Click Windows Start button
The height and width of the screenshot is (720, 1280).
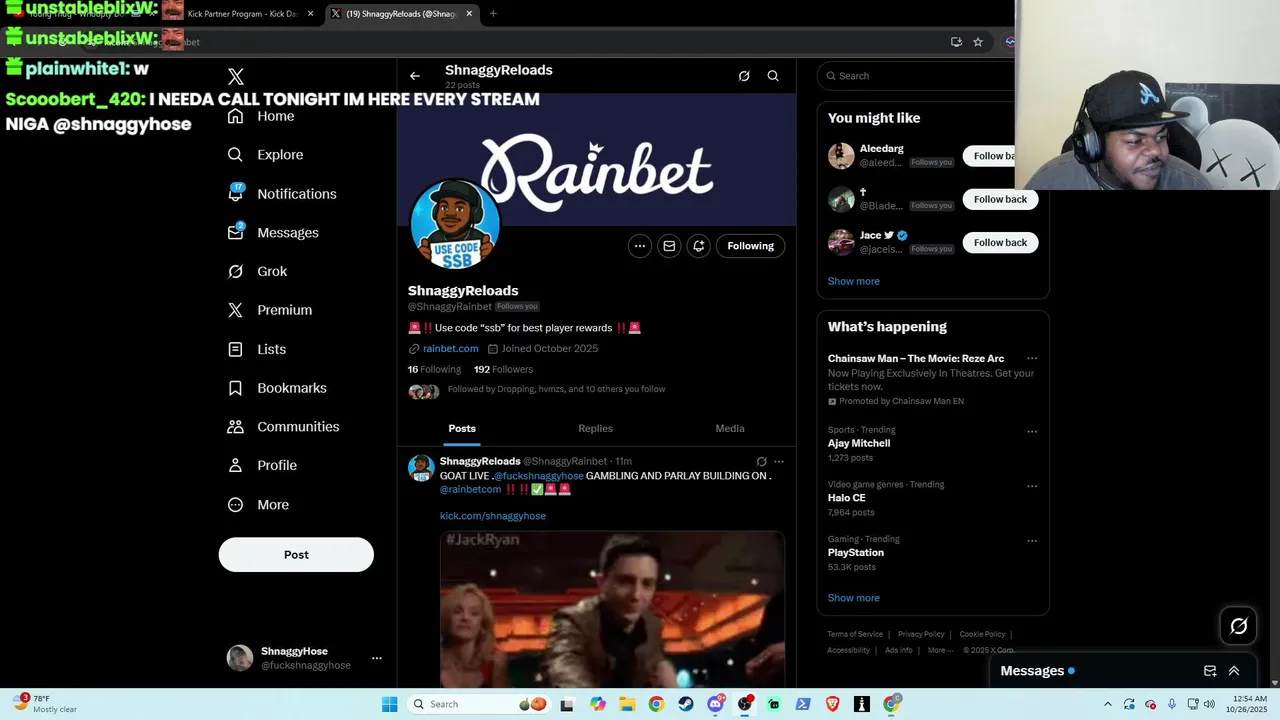pos(390,704)
